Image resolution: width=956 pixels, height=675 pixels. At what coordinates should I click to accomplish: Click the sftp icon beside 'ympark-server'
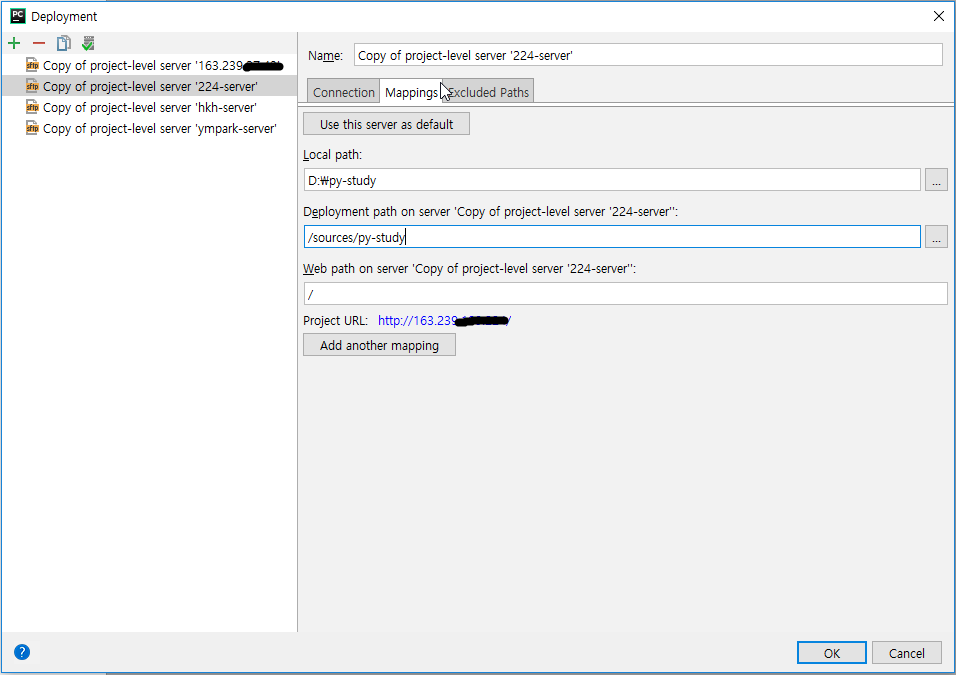32,128
